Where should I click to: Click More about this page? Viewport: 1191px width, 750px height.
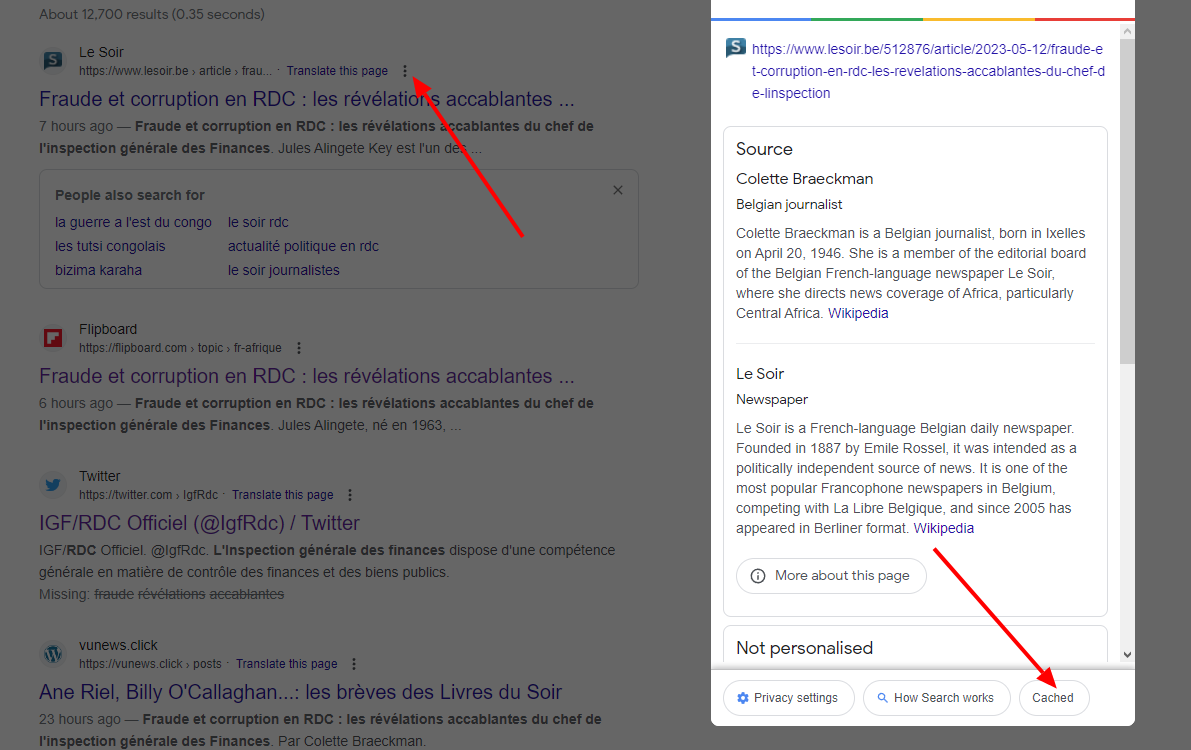[830, 576]
